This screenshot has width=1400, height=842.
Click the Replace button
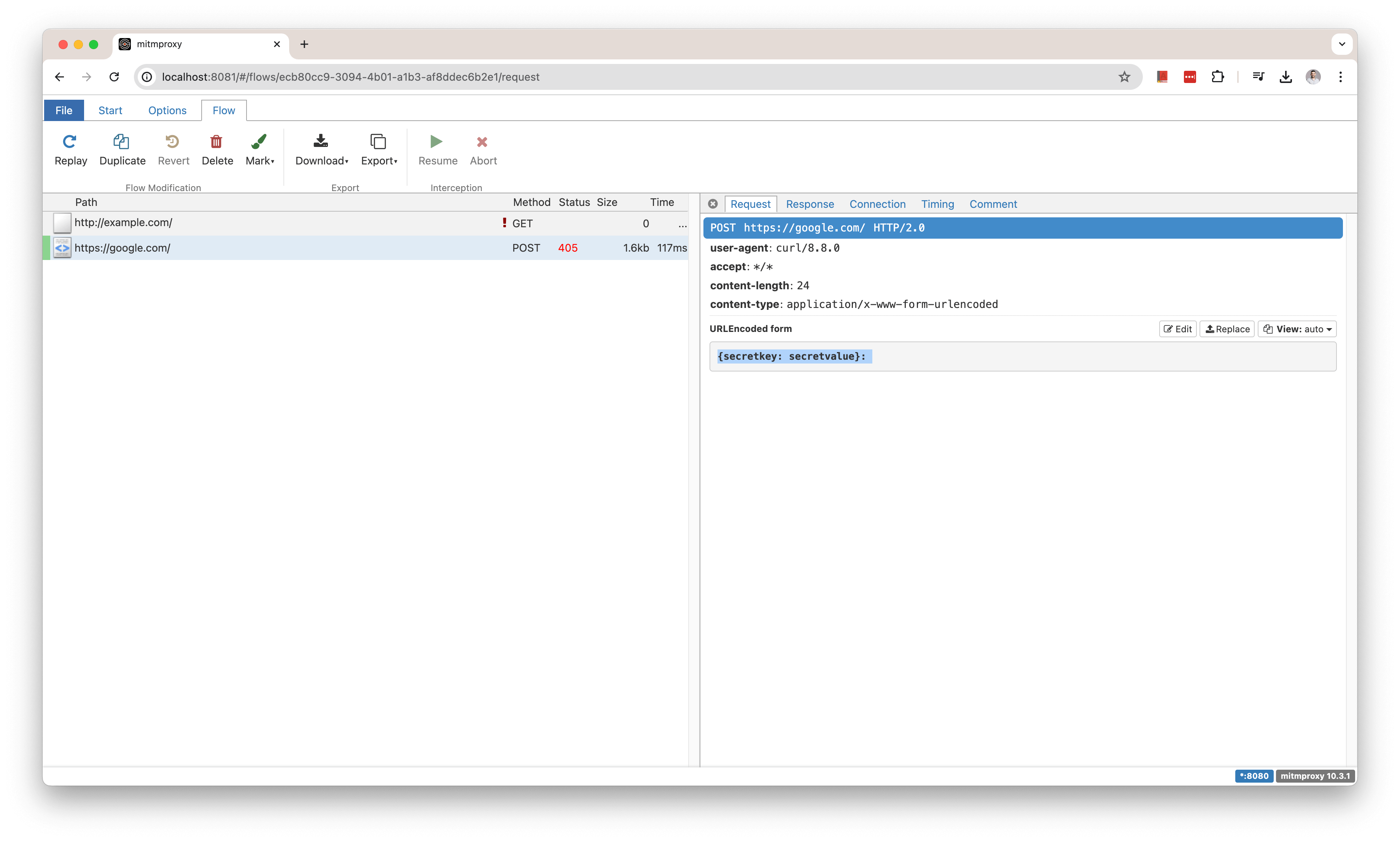(x=1227, y=329)
